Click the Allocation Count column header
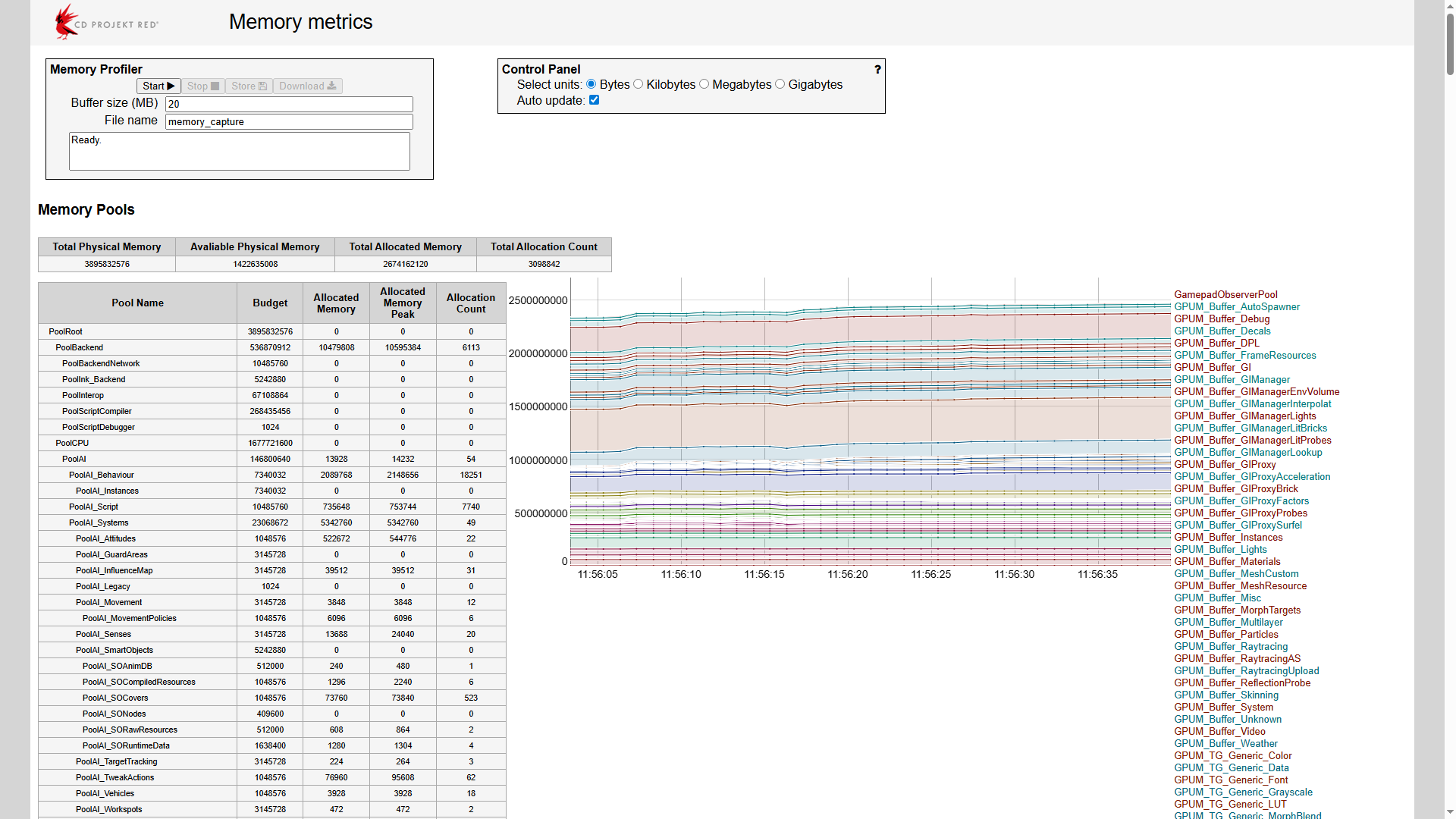The height and width of the screenshot is (819, 1456). 471,303
